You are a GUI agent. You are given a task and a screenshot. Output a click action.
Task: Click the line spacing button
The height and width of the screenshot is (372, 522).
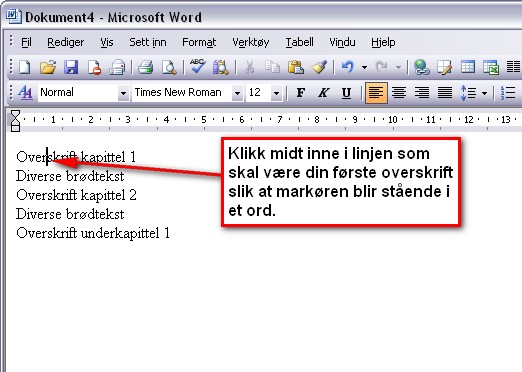tap(469, 93)
